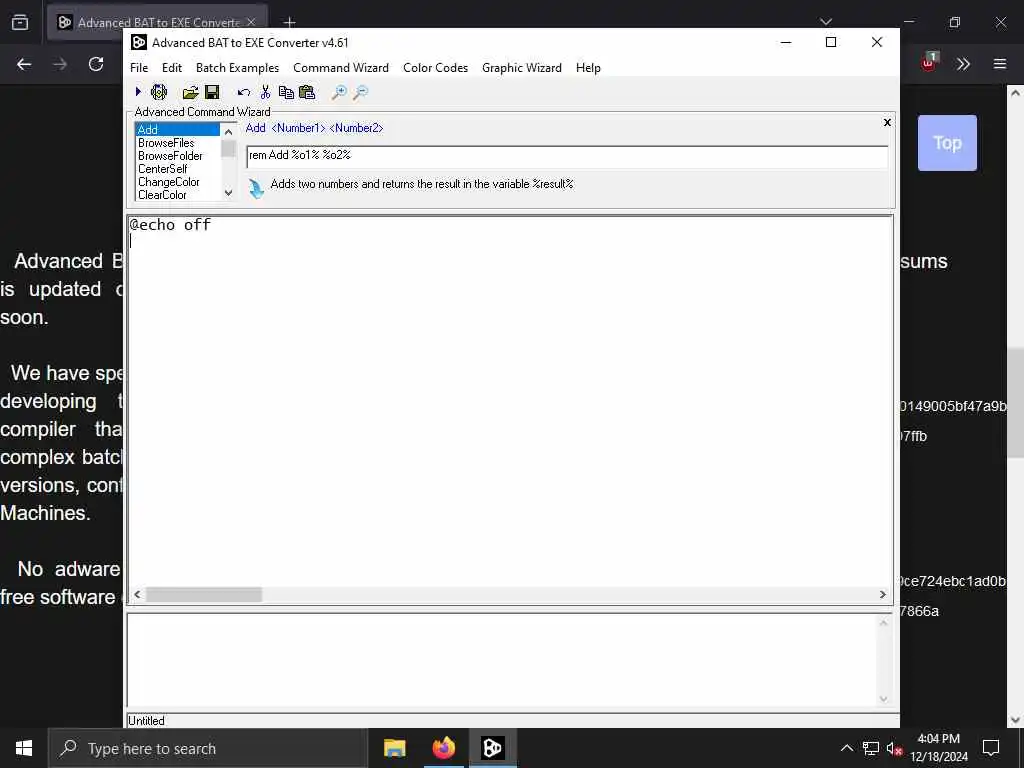This screenshot has height=768, width=1024.
Task: Open the Color Codes menu
Action: 435,68
